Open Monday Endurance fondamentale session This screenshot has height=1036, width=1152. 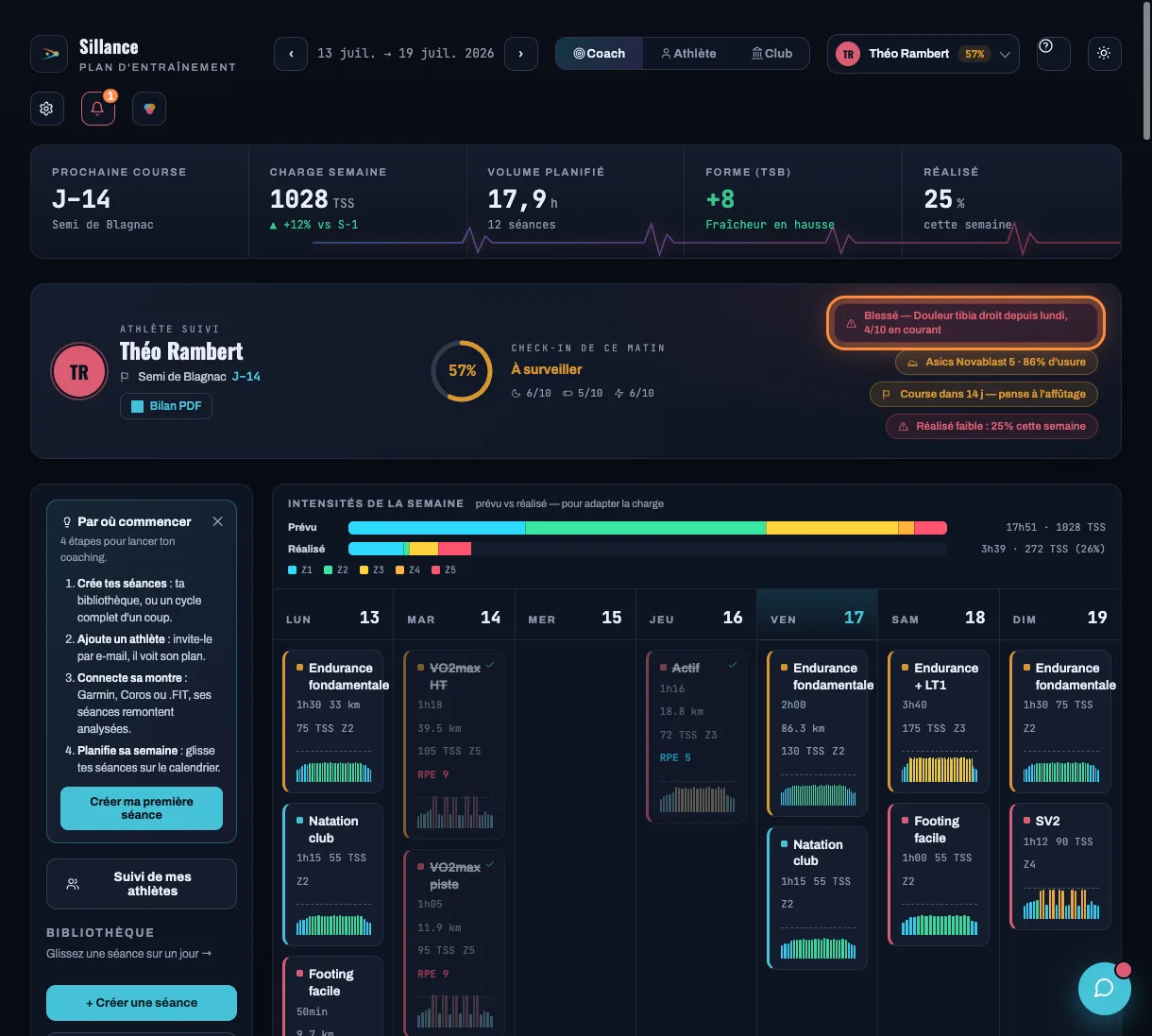point(332,722)
